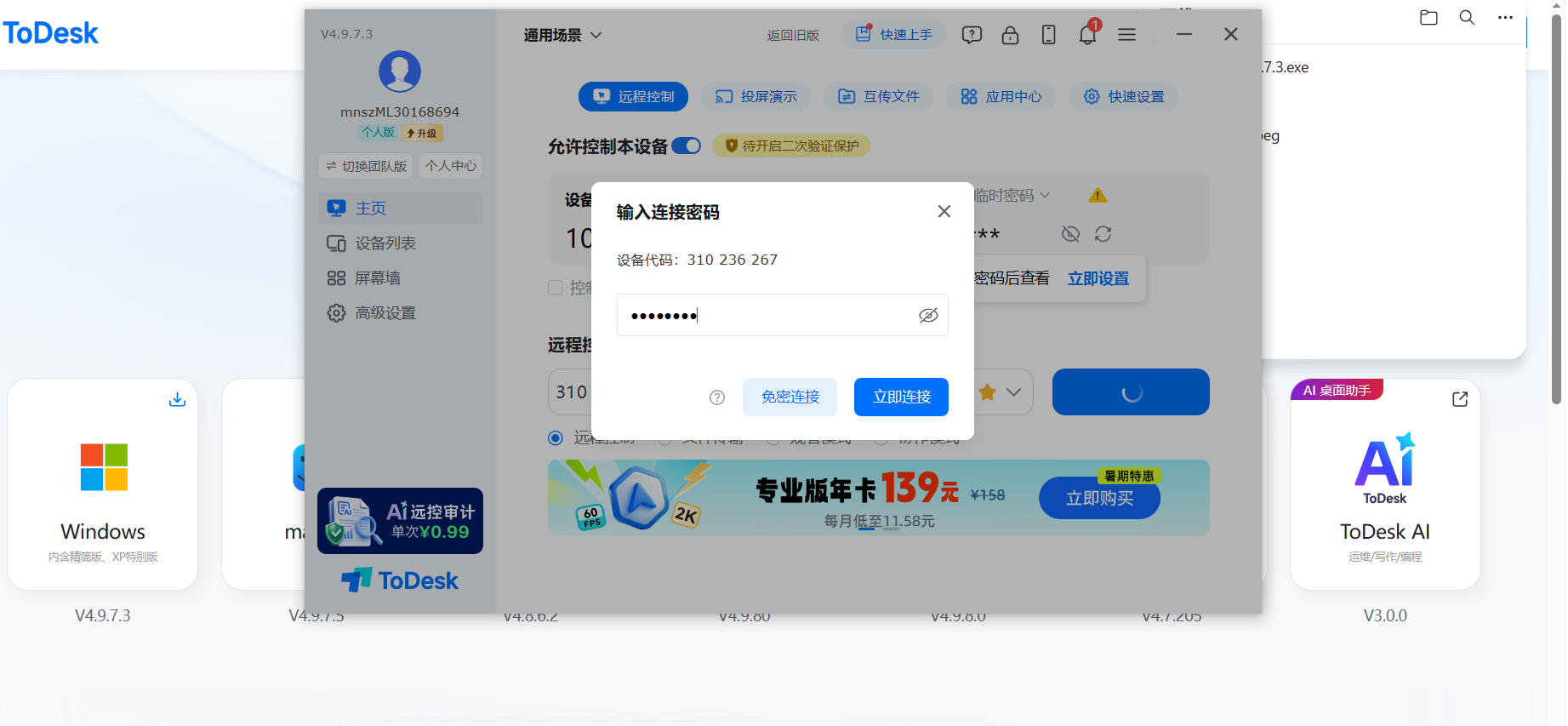Click the lock screen icon

(1010, 35)
